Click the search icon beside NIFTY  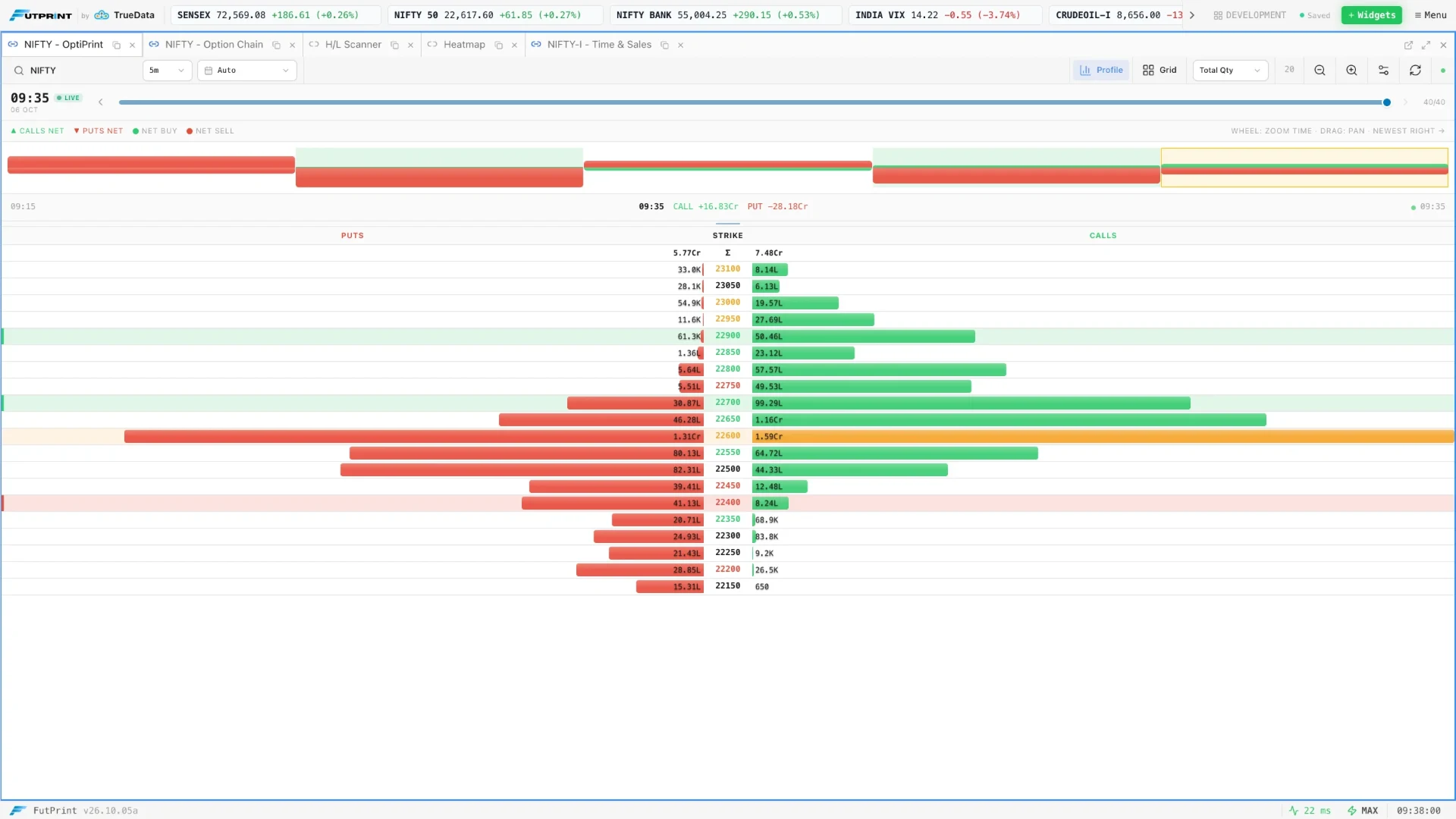pos(19,71)
